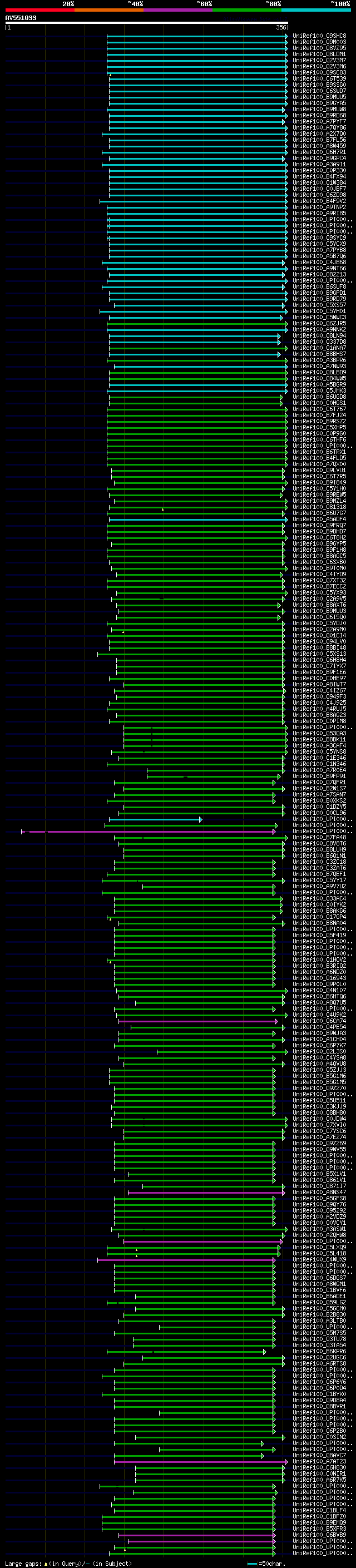The width and height of the screenshot is (356, 1568).
Task: Select hit label UniRef100_B9I849
Action: 319,483
